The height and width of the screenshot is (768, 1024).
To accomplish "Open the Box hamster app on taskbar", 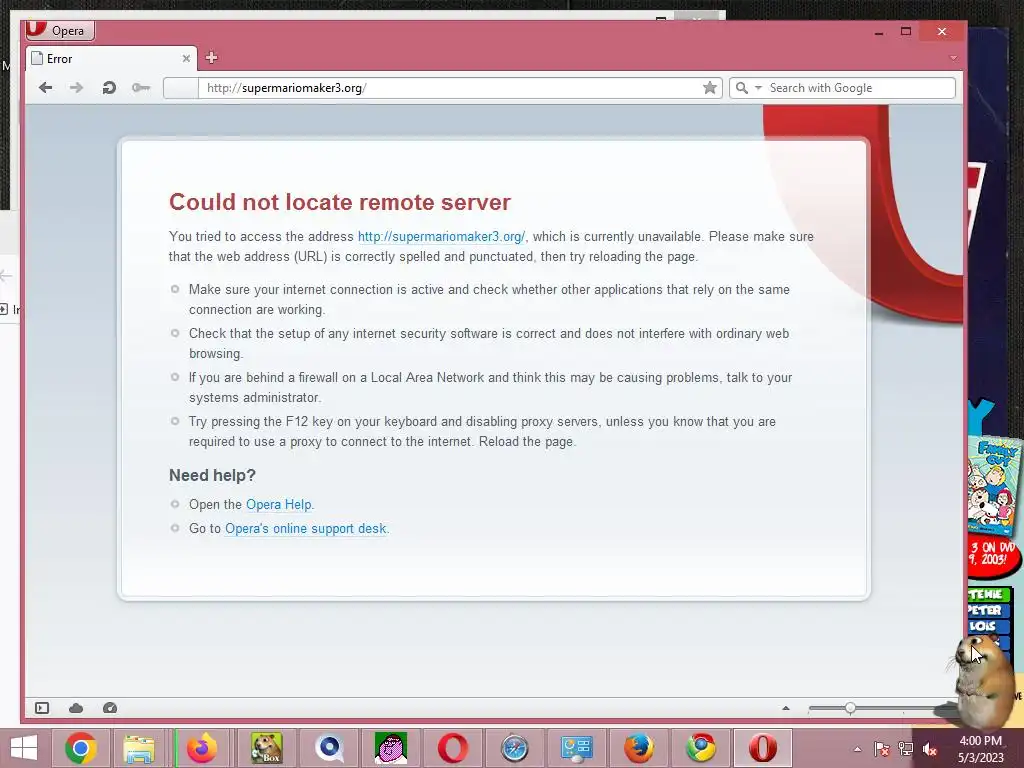I will 266,748.
